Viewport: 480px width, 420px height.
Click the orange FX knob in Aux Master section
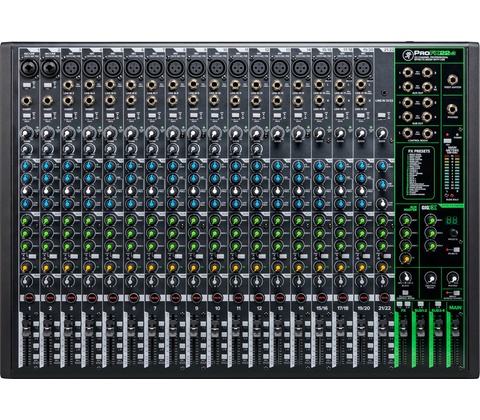(405, 258)
